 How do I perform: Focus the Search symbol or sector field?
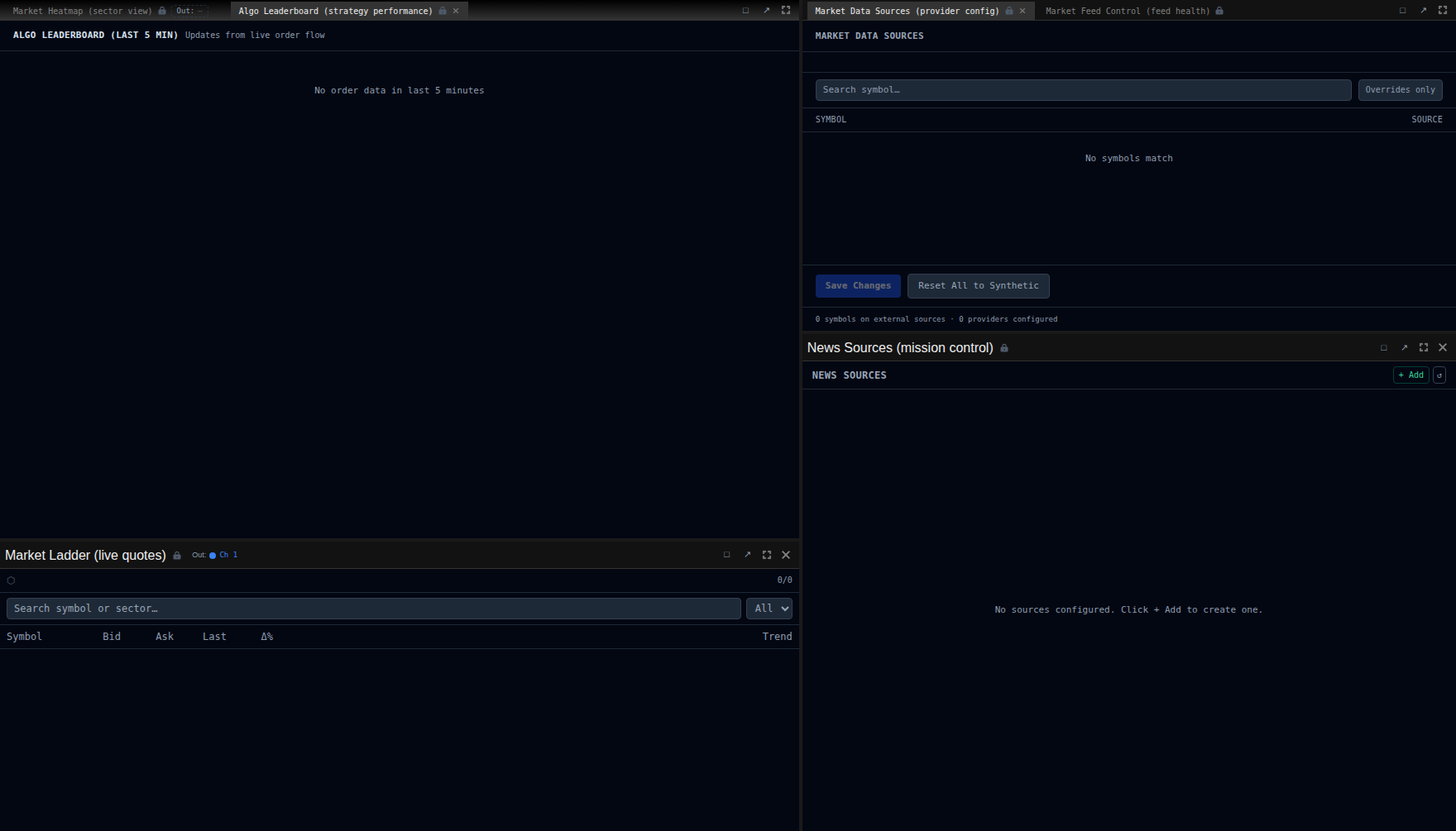coord(373,609)
